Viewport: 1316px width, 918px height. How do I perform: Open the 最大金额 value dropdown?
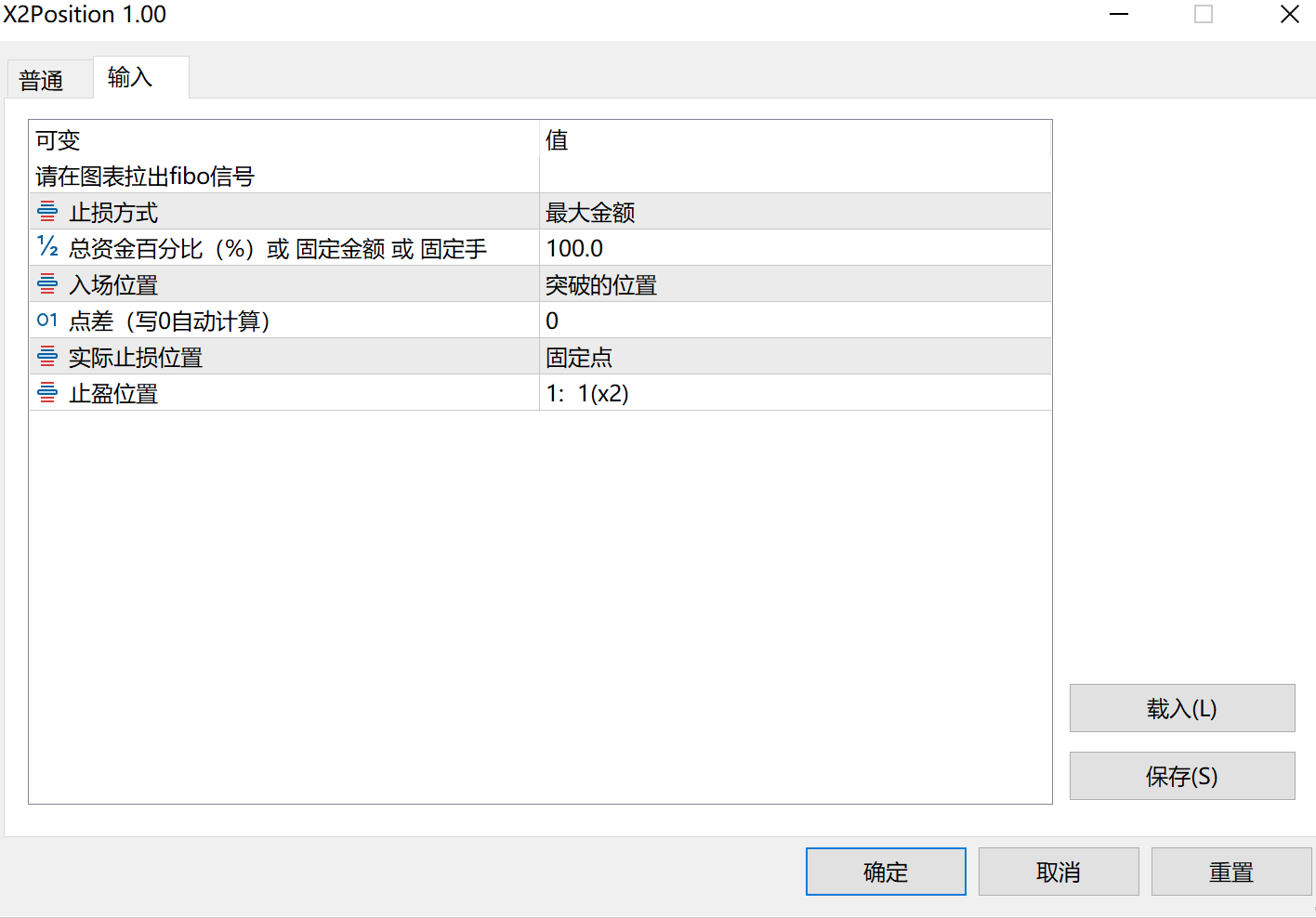(x=795, y=212)
